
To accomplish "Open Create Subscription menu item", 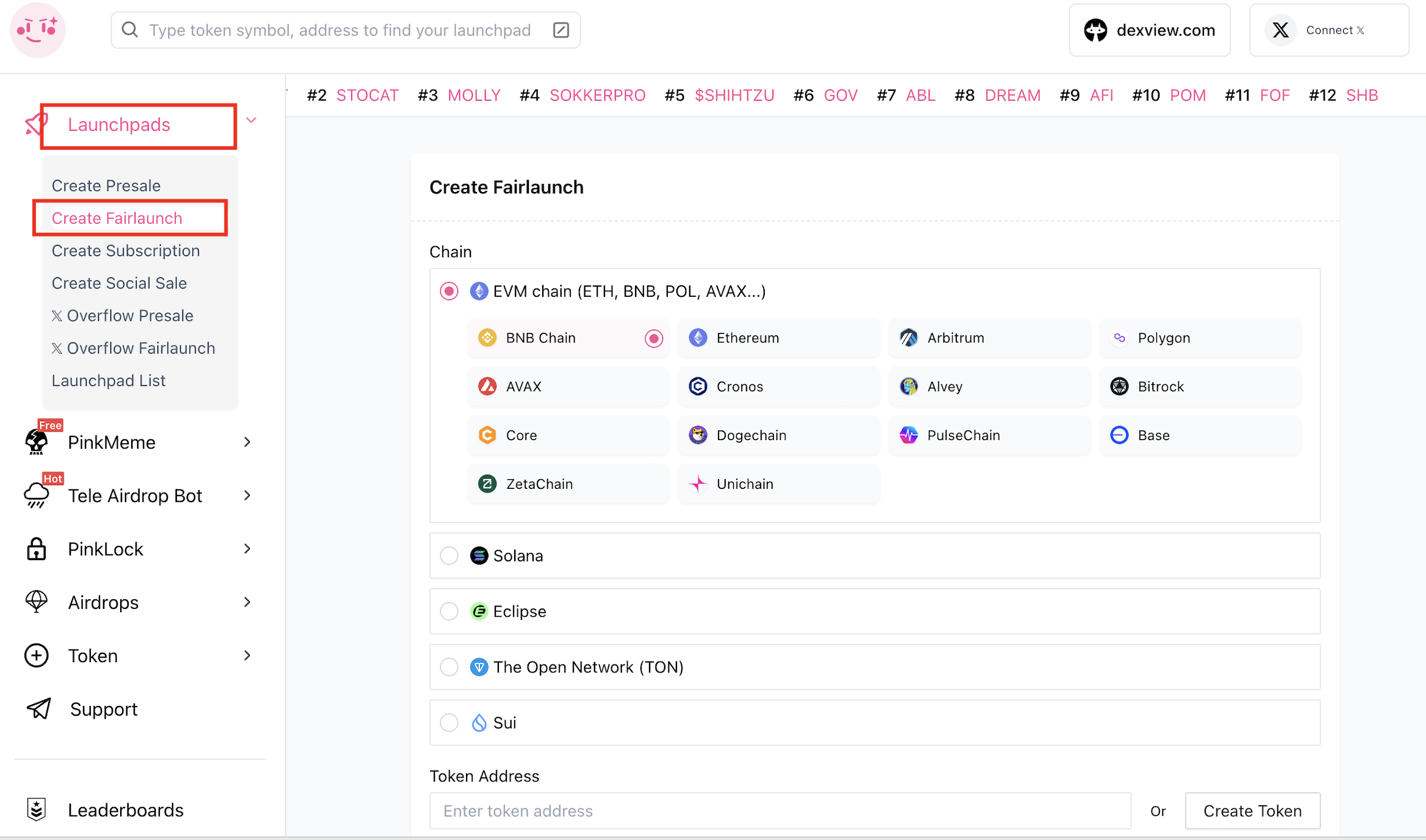I will 126,251.
